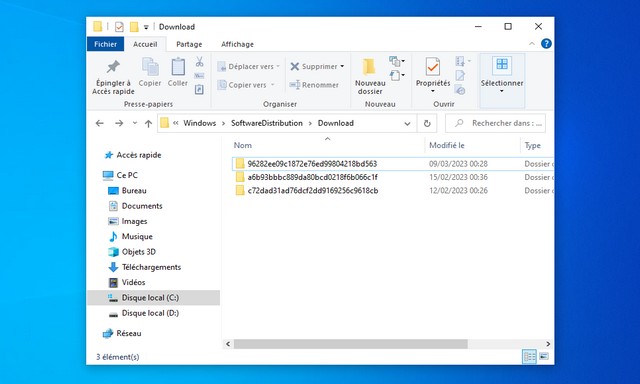640x384 pixels.
Task: Switch to the Accueil tab
Action: click(145, 44)
